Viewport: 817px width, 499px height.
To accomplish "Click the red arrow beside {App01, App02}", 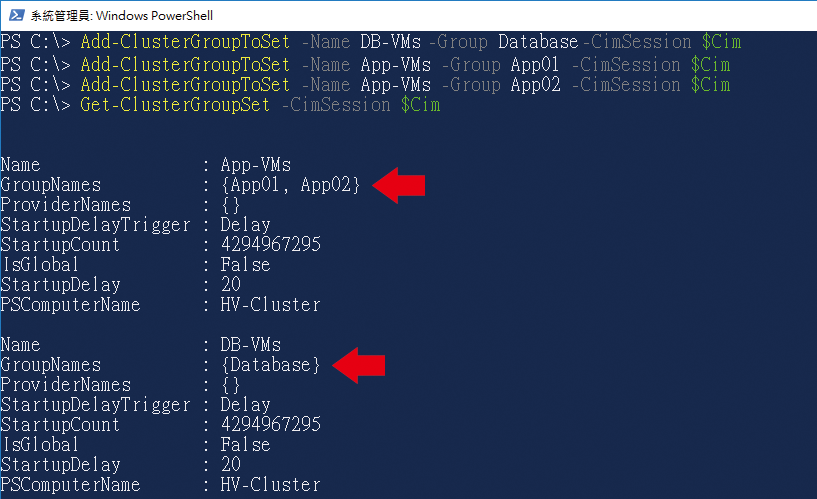I will 399,185.
